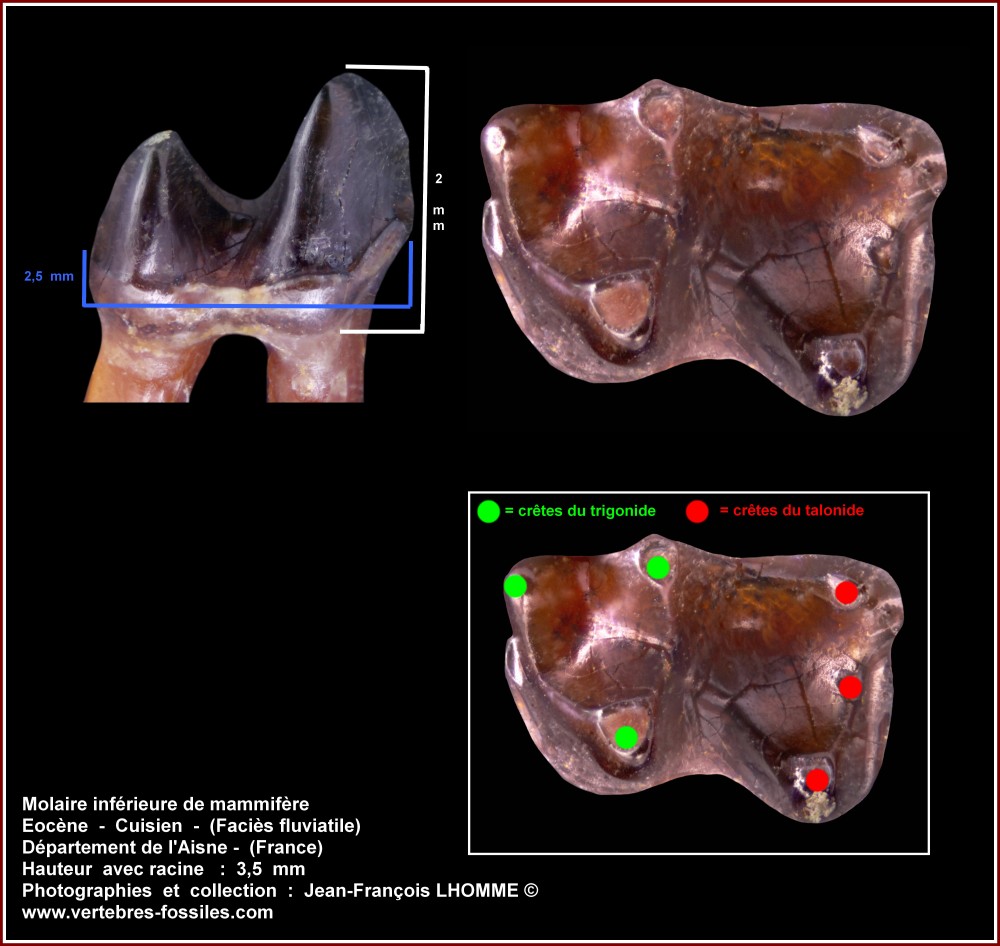Screen dimensions: 1000x946
Task: Click the uppermost red marker on the tooth
Action: coord(846,593)
